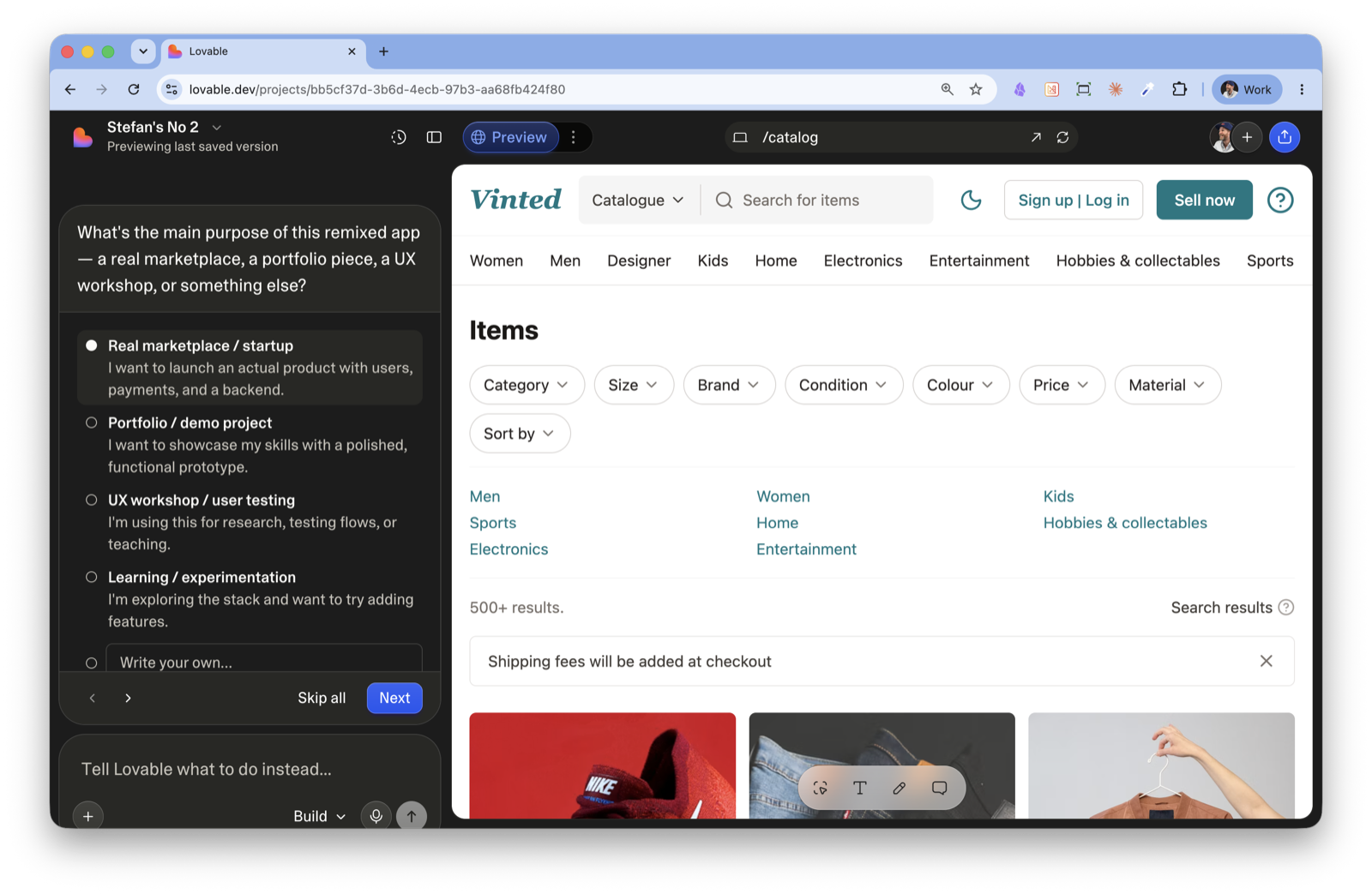Expand the Material filter
Viewport: 1372px width, 894px height.
pyautogui.click(x=1167, y=385)
